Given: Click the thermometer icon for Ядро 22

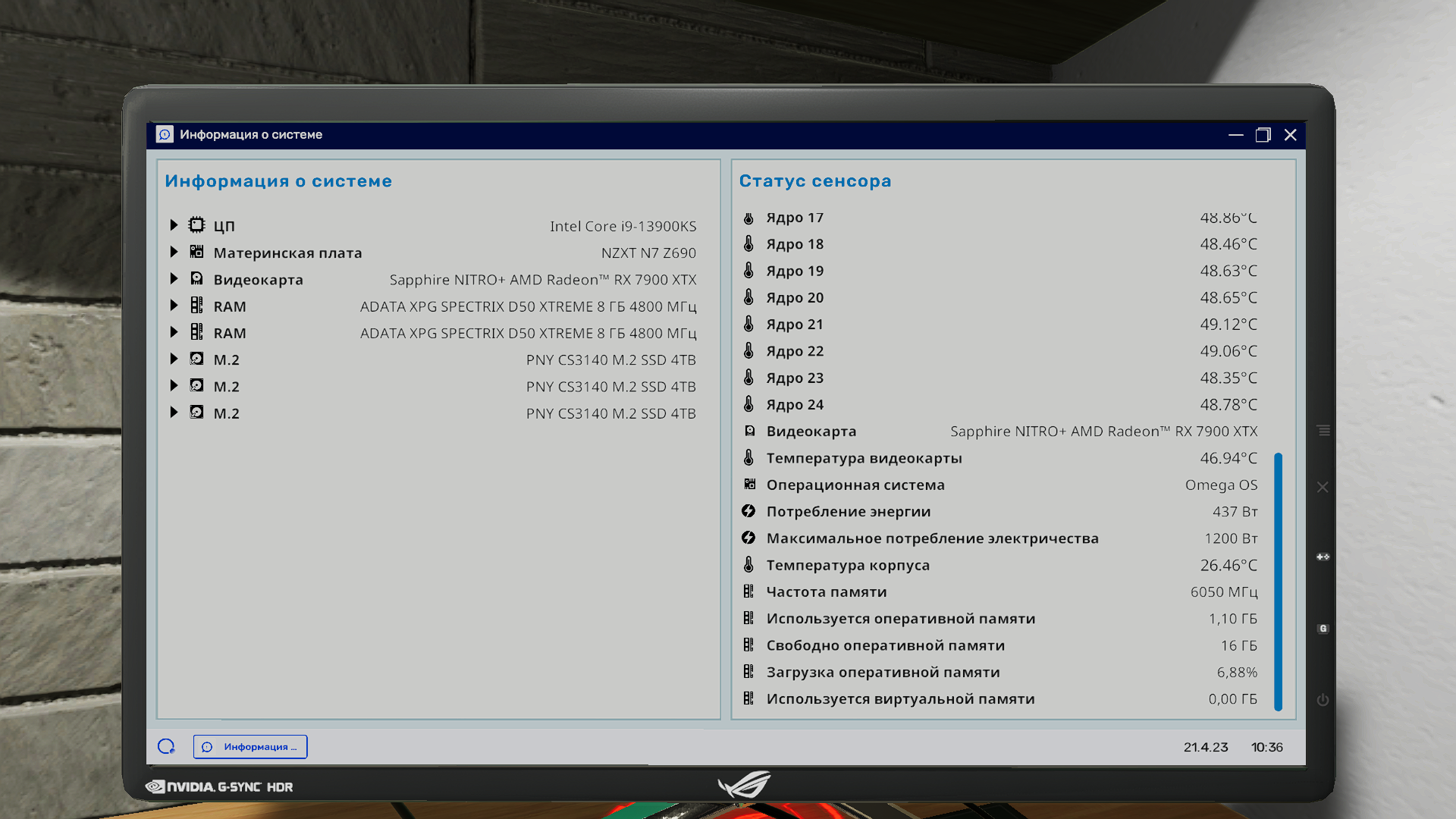Looking at the screenshot, I should tap(748, 350).
